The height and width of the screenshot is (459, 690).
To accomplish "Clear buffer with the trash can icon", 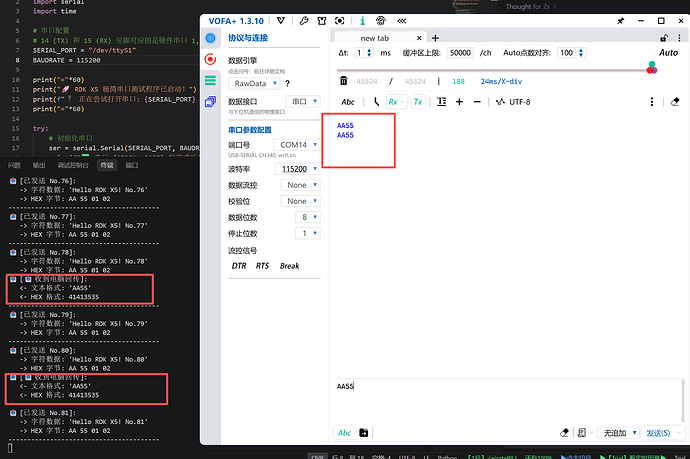I will point(344,81).
